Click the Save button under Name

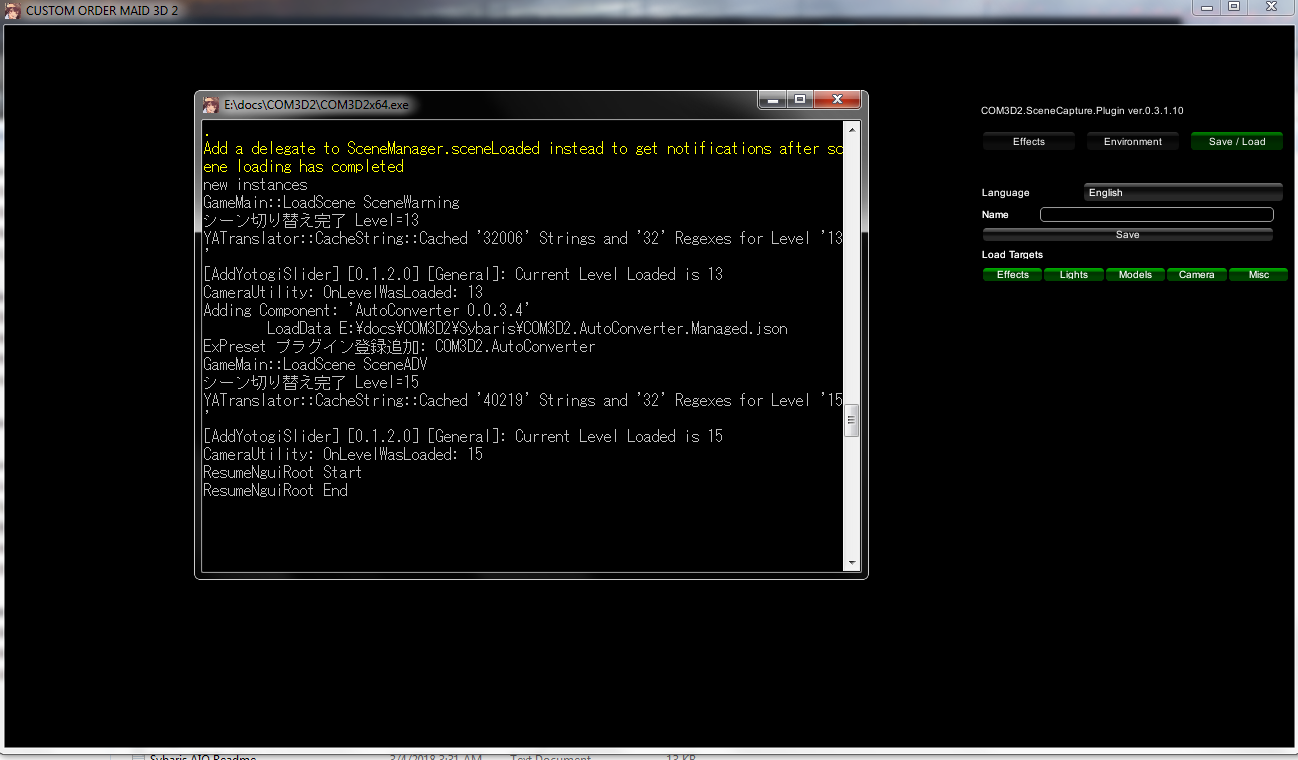pos(1127,235)
